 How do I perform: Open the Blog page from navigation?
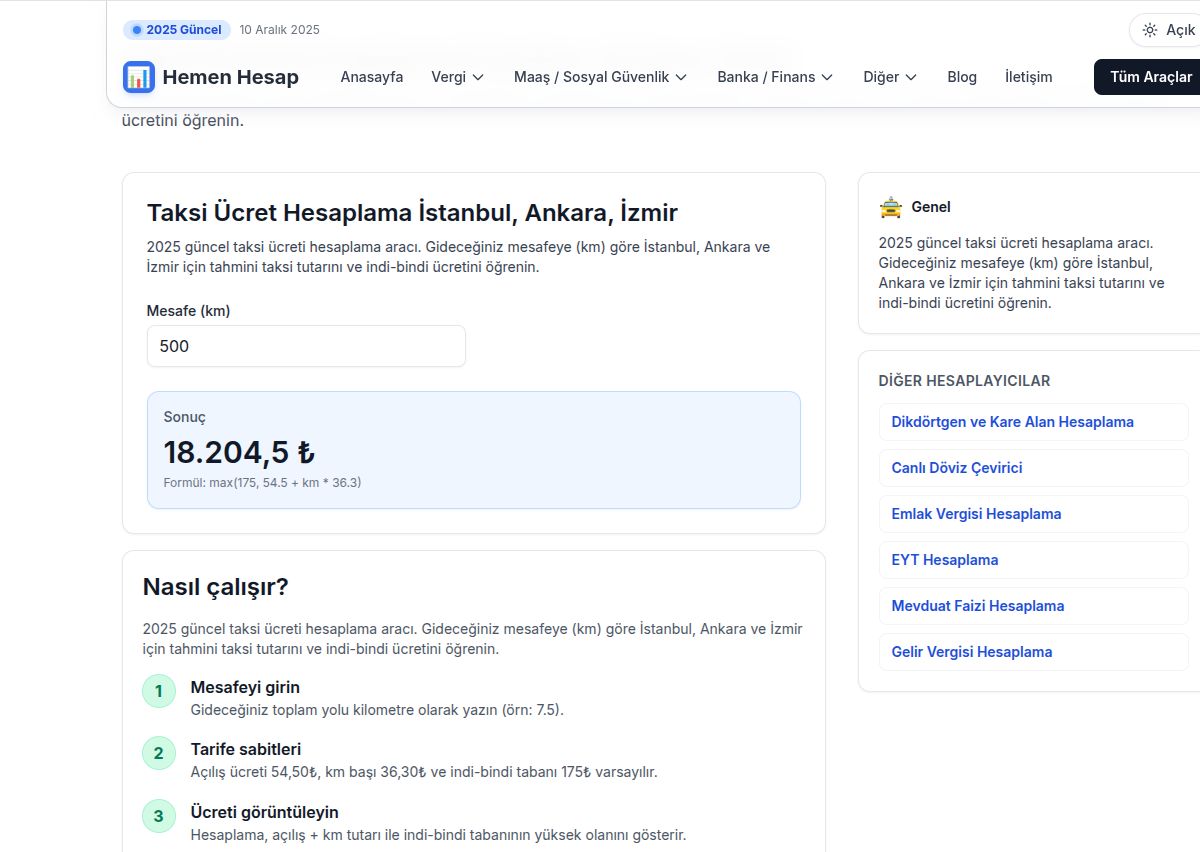coord(961,77)
